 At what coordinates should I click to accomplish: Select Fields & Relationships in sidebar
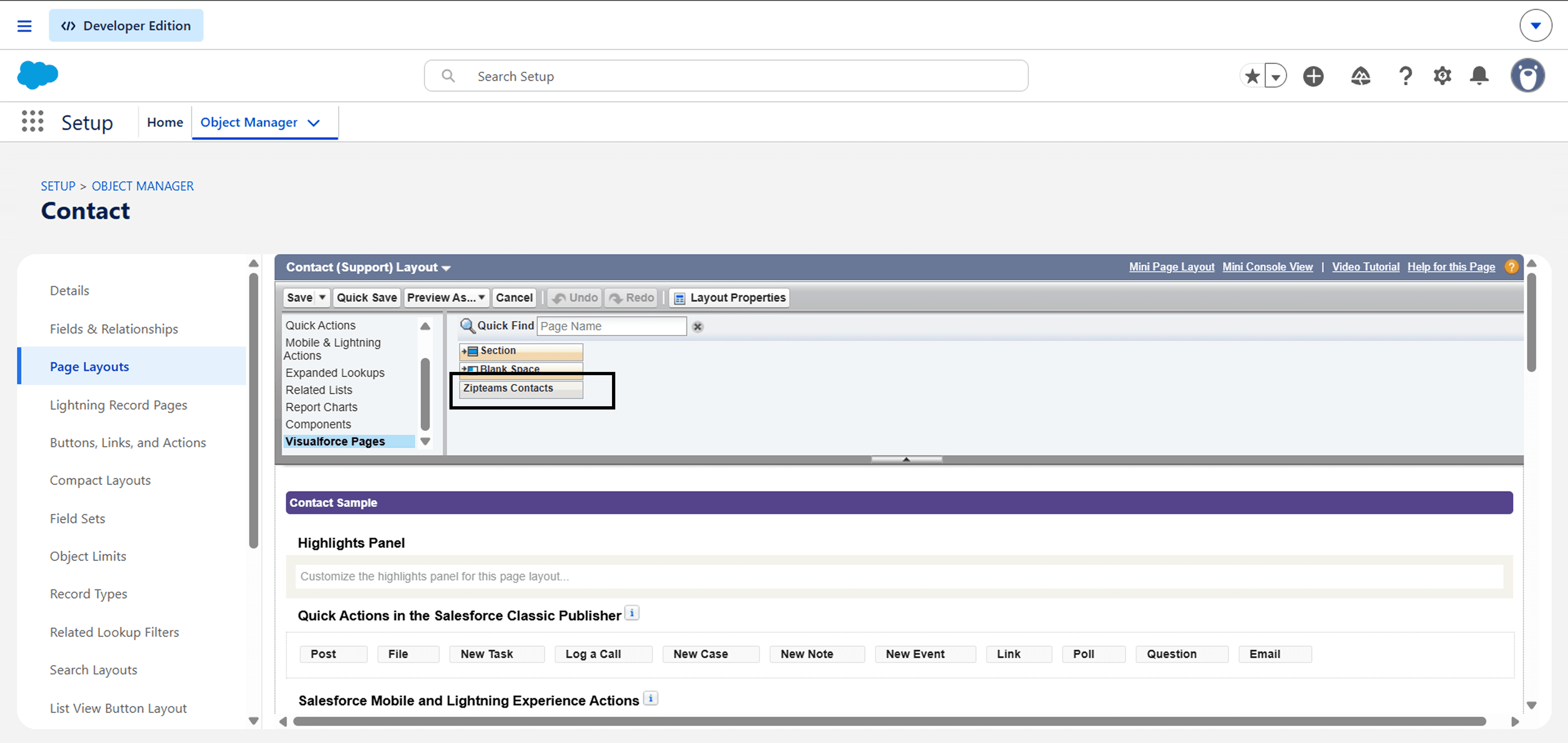click(x=114, y=329)
